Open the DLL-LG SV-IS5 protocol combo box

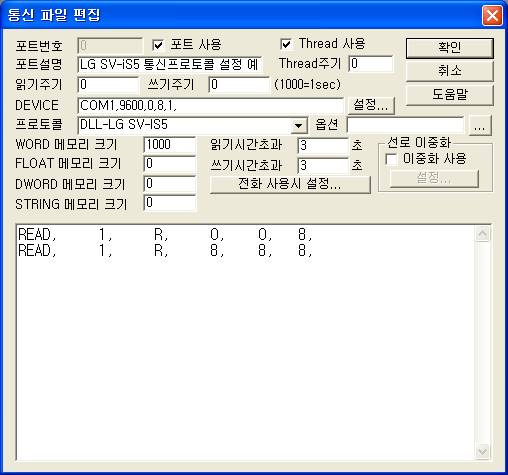(192, 125)
